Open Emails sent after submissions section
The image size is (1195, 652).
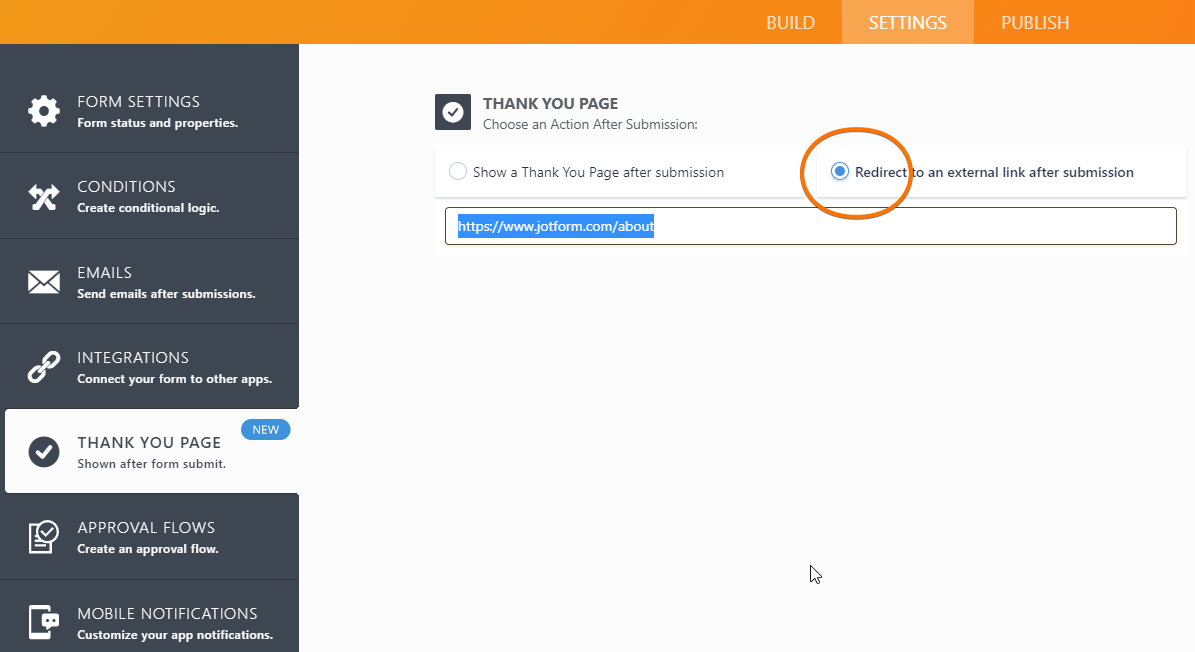[x=165, y=293]
